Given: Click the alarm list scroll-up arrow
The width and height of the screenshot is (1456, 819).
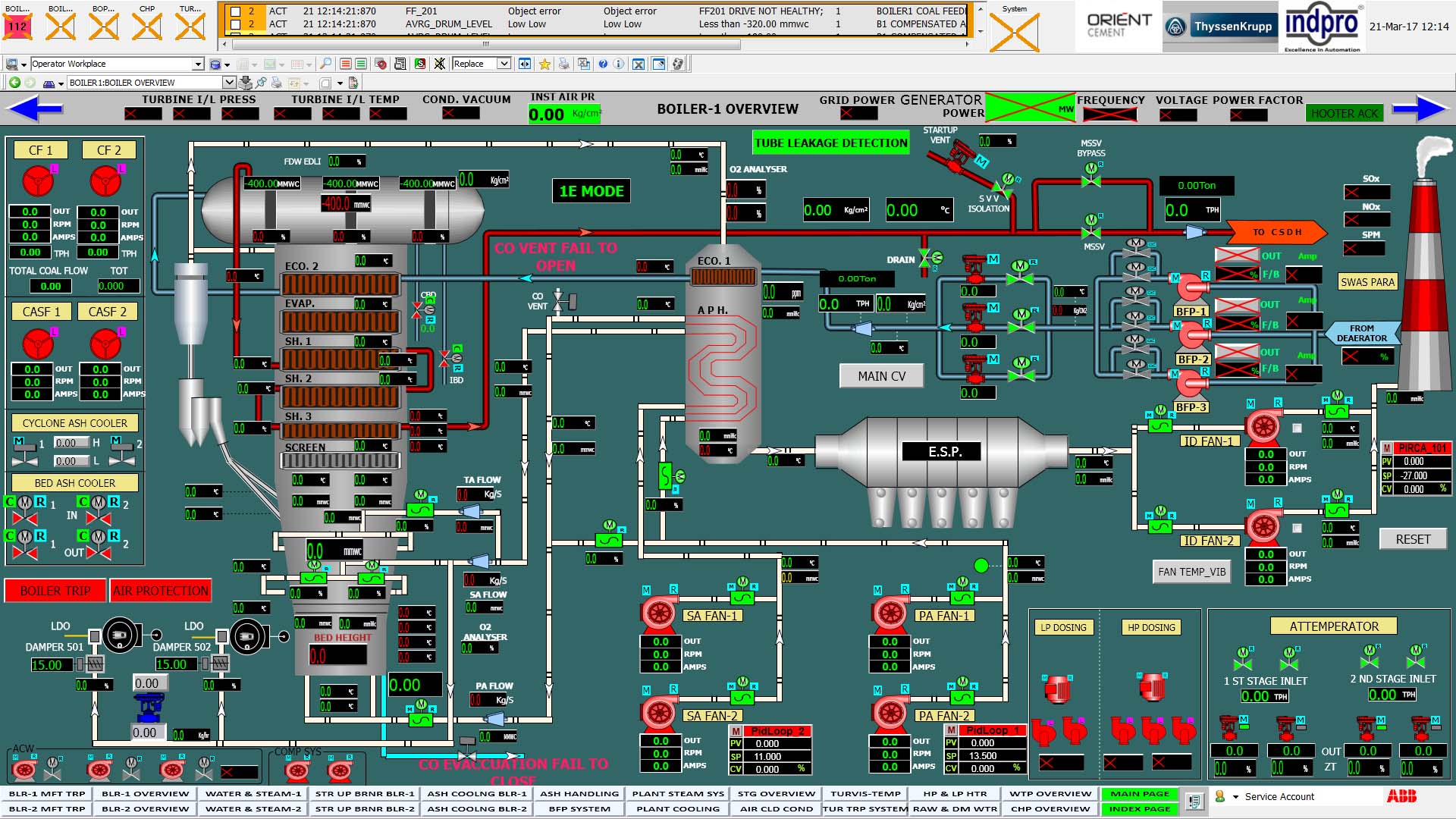Looking at the screenshot, I should tap(981, 9).
